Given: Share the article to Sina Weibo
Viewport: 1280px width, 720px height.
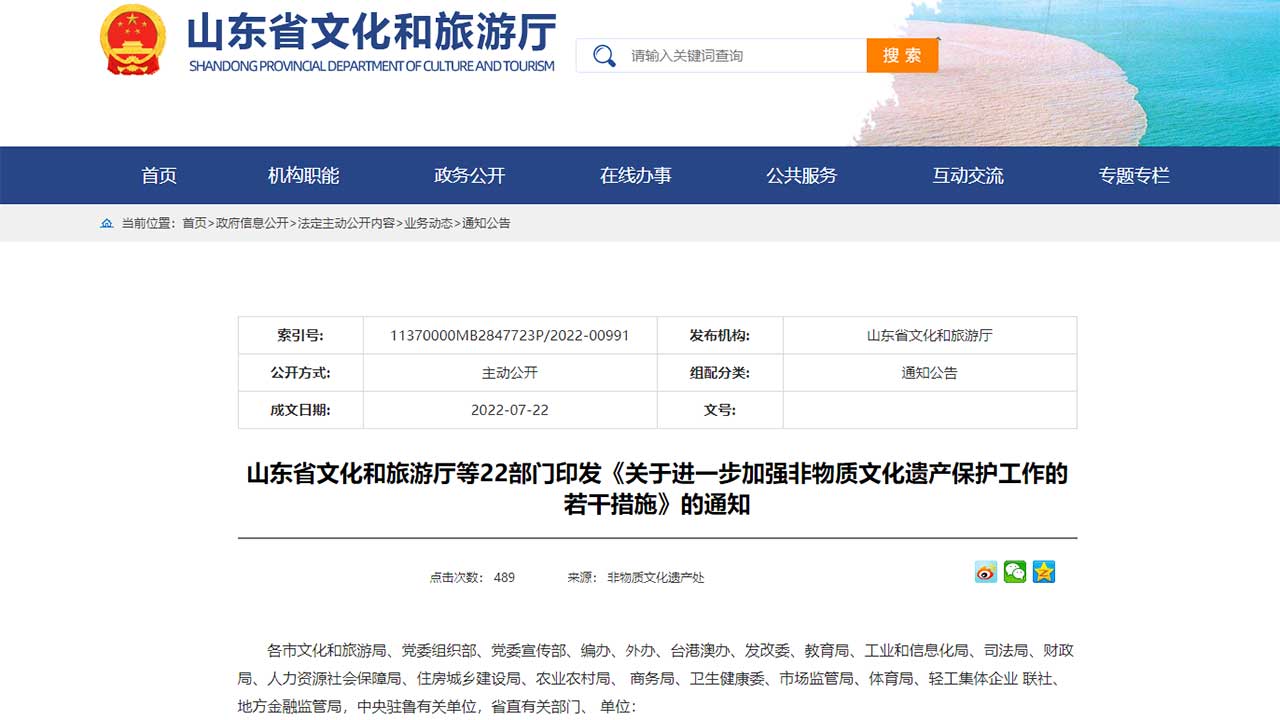Looking at the screenshot, I should point(985,572).
